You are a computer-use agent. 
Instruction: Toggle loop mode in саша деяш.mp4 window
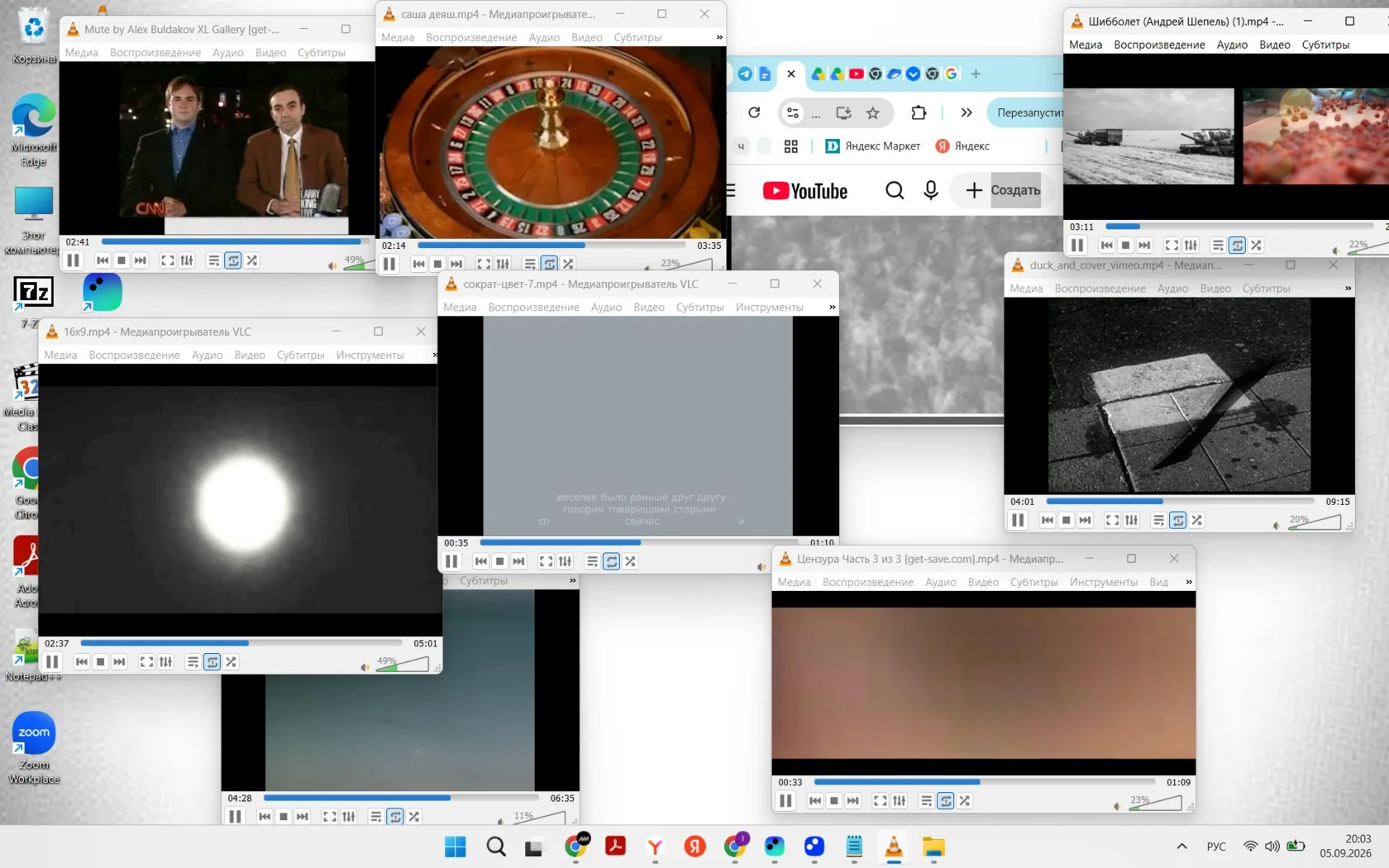click(x=549, y=264)
